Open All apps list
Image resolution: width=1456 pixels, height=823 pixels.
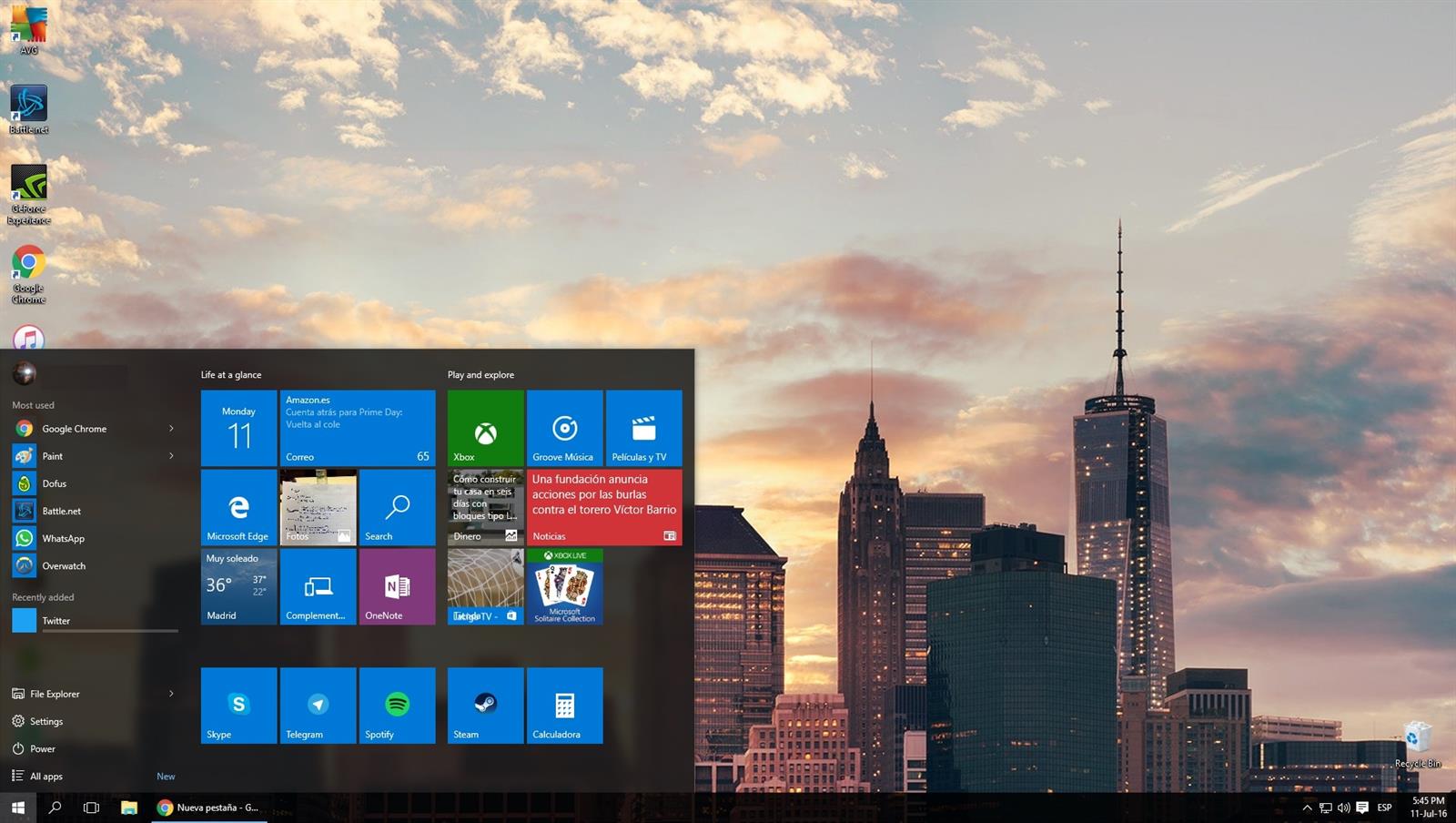46,777
